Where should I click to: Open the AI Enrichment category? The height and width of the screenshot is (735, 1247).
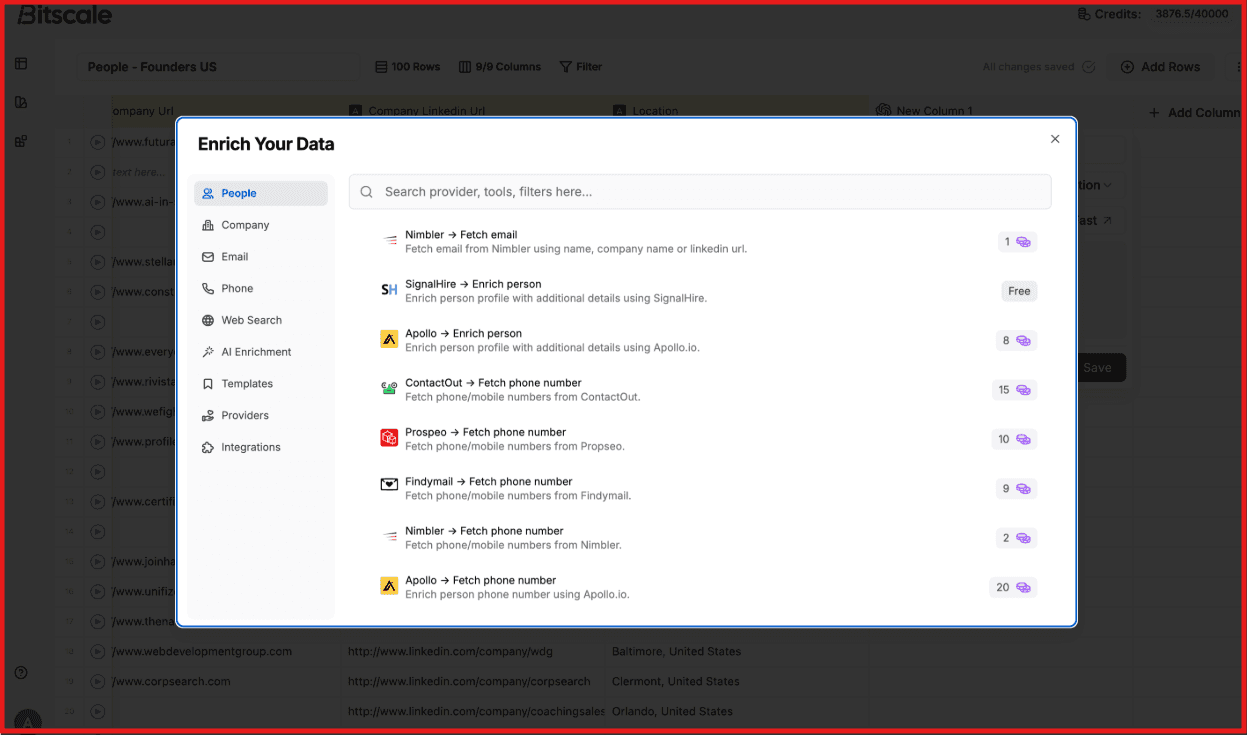(x=261, y=352)
